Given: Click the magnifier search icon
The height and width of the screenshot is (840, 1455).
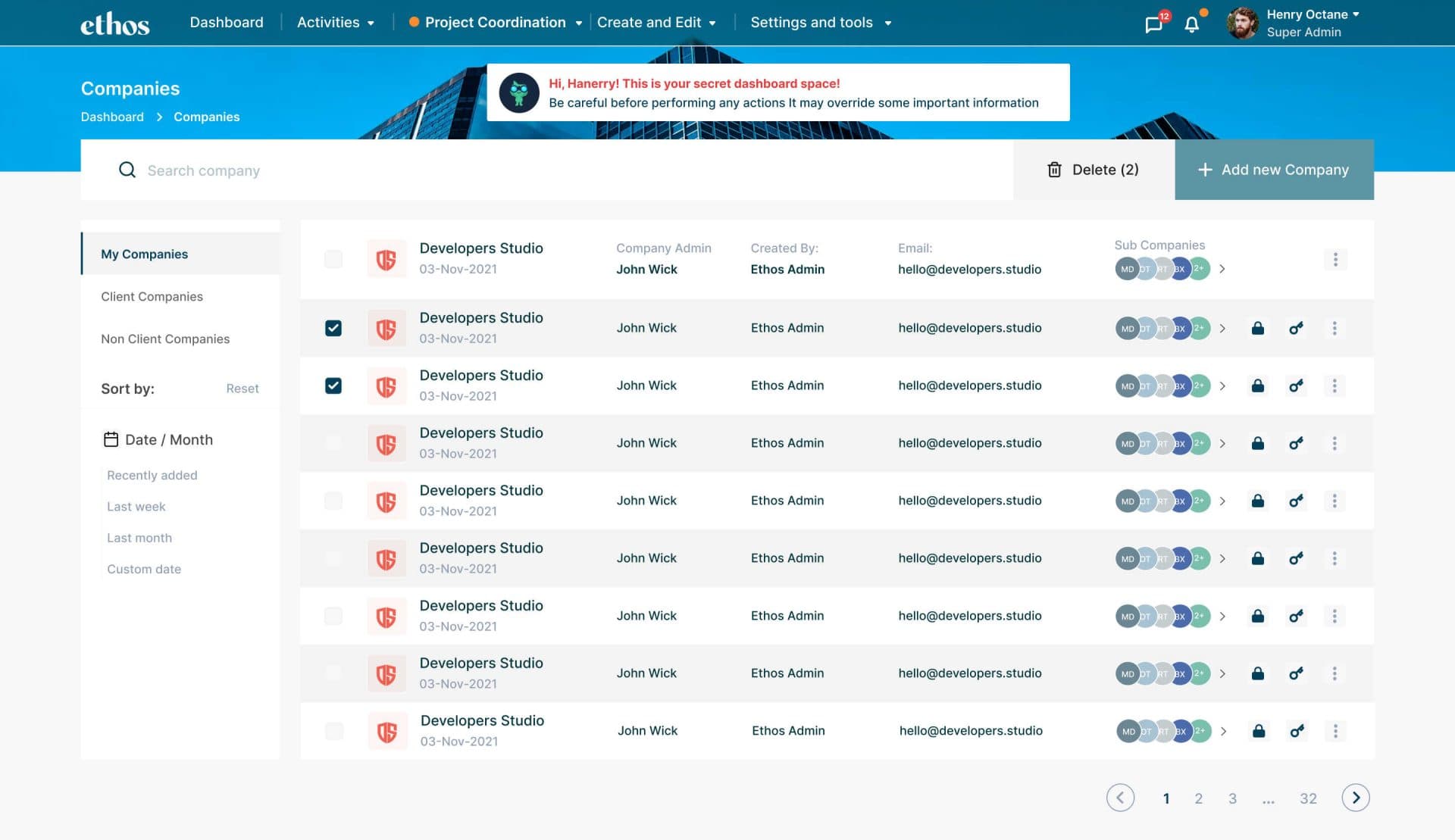Looking at the screenshot, I should 127,170.
